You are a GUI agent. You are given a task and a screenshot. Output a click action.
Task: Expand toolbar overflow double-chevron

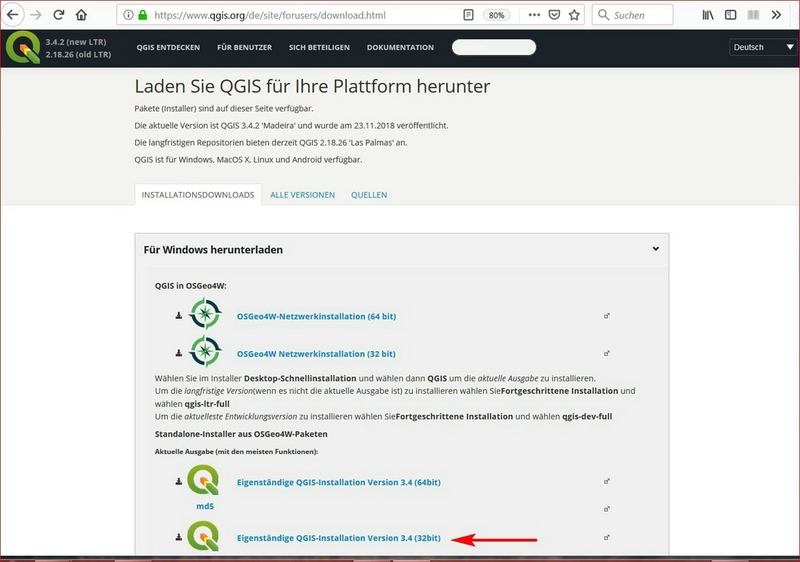tap(776, 15)
